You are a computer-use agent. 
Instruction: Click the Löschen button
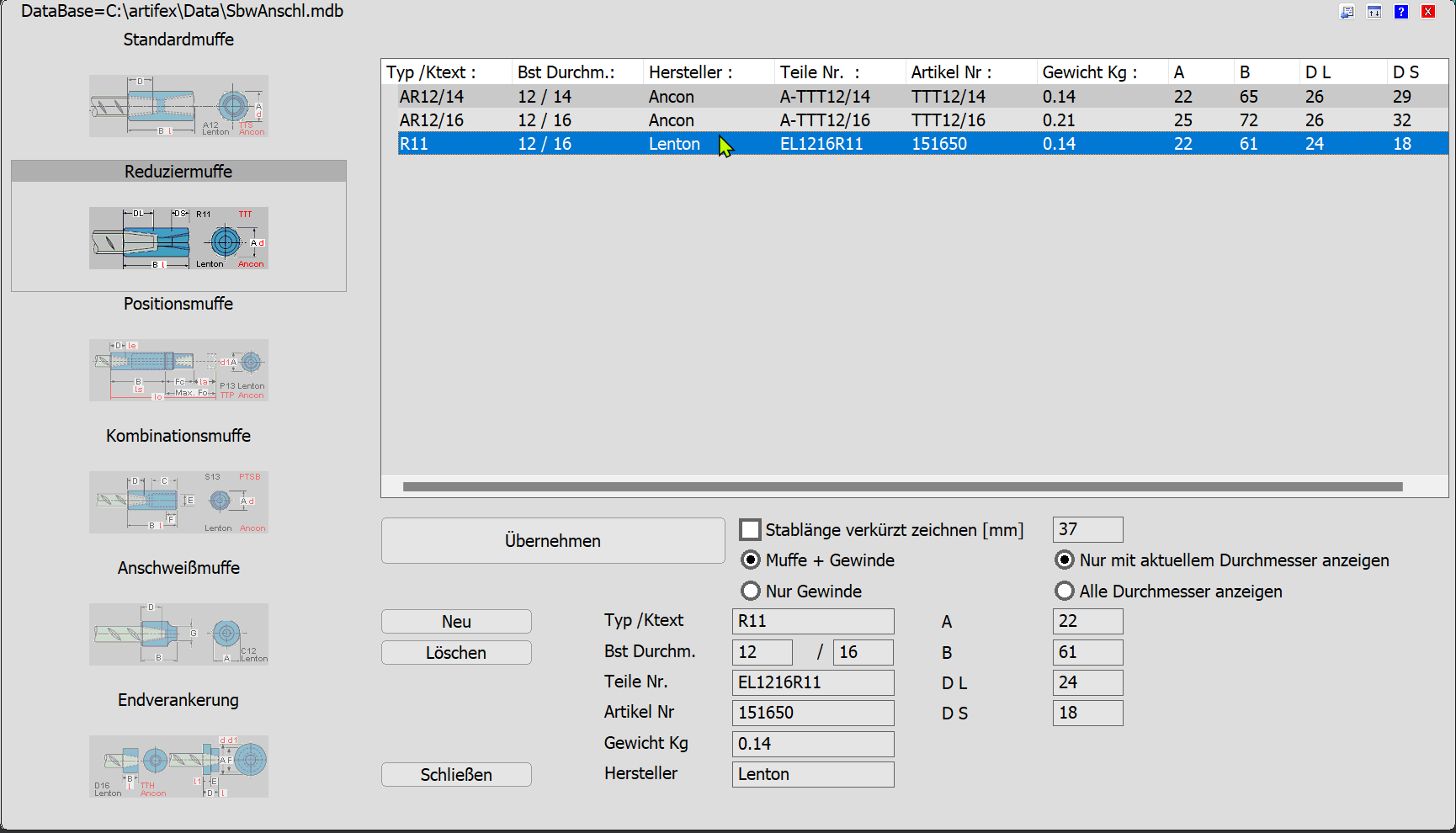click(x=456, y=653)
